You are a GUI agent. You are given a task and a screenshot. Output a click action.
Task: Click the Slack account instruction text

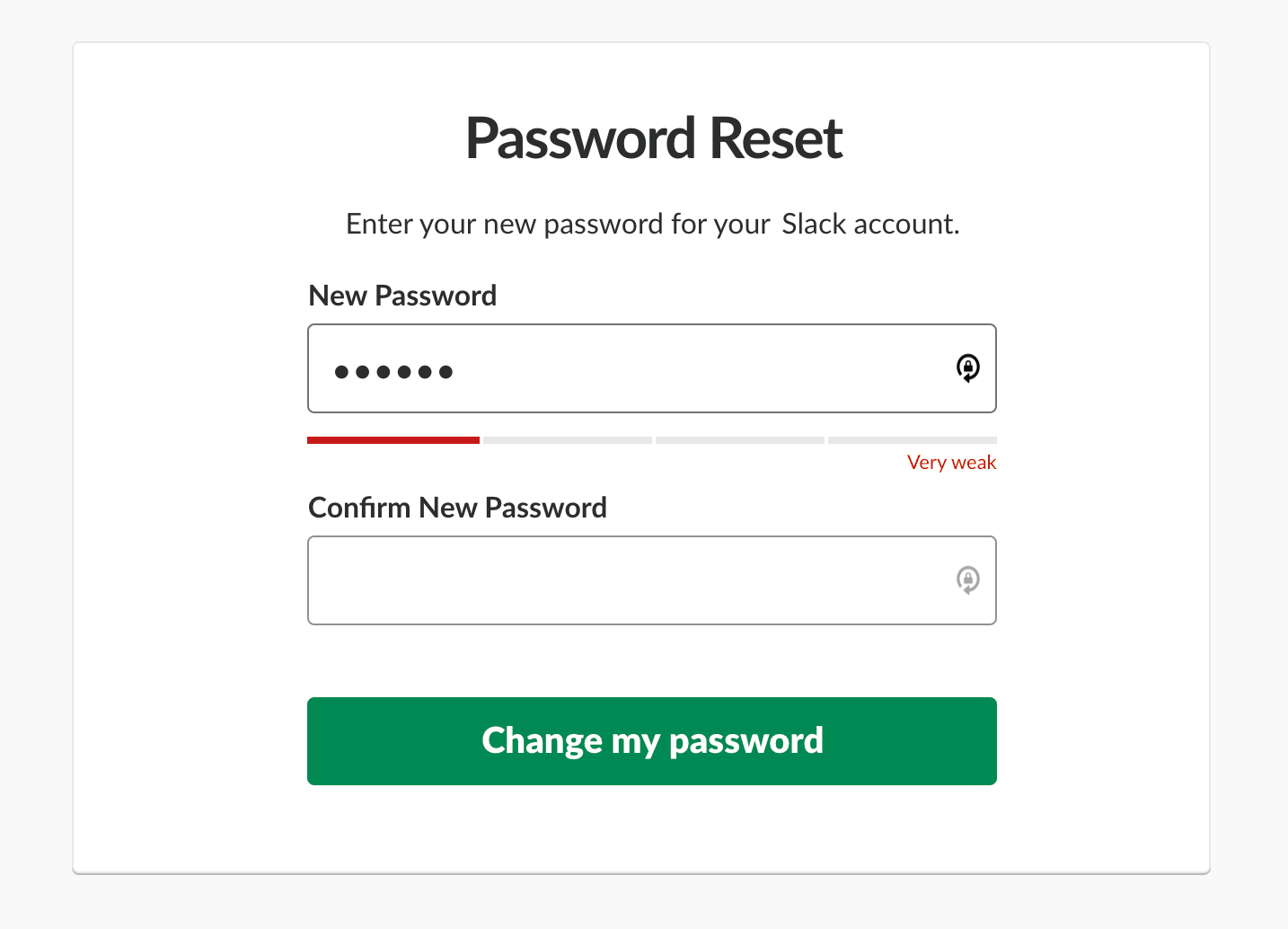point(652,224)
